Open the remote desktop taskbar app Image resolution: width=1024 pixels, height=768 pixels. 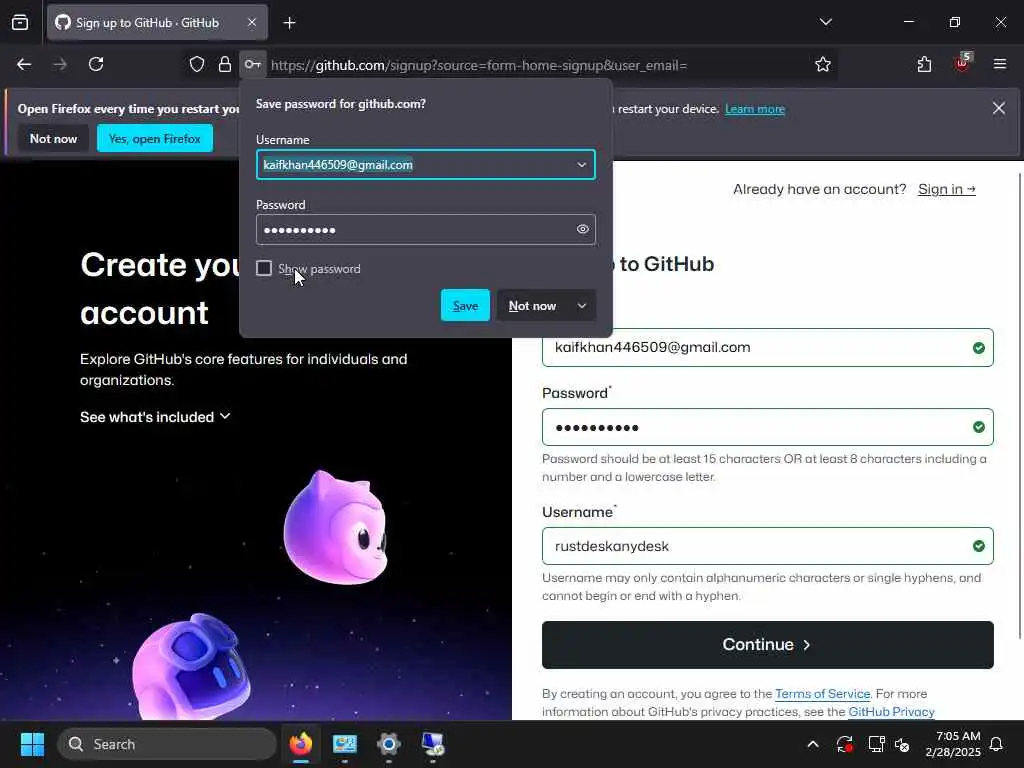[x=432, y=744]
